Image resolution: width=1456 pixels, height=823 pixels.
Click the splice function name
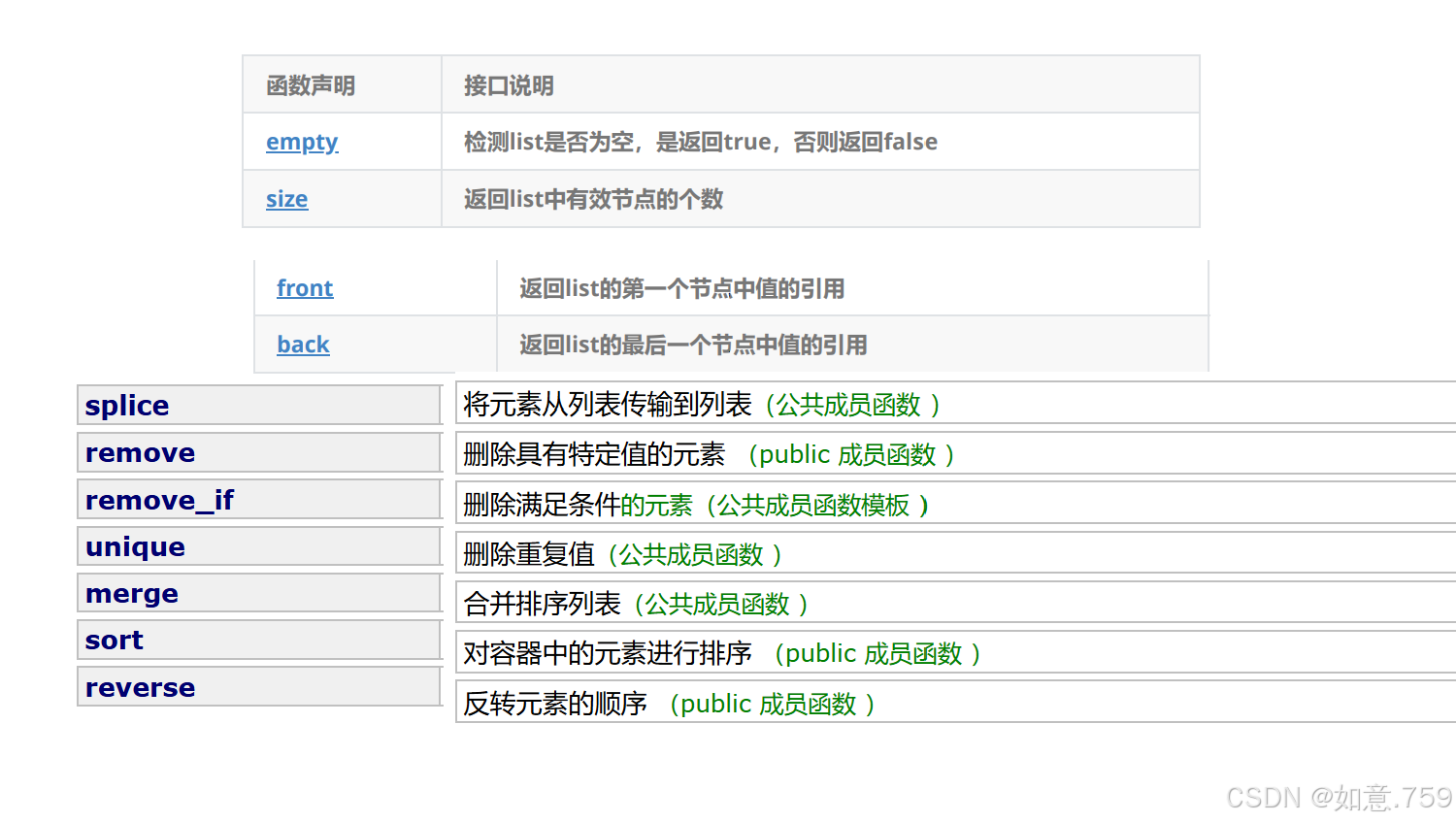point(127,406)
